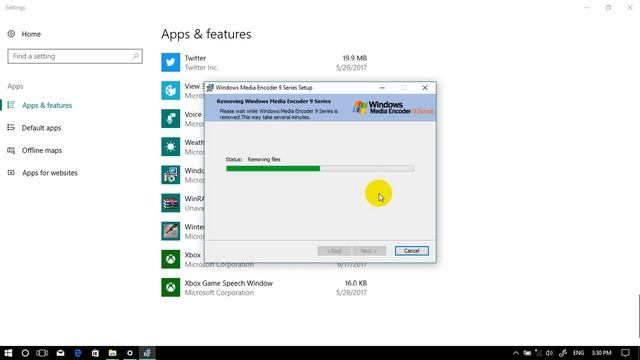Click the disabled Back button

pyautogui.click(x=334, y=251)
